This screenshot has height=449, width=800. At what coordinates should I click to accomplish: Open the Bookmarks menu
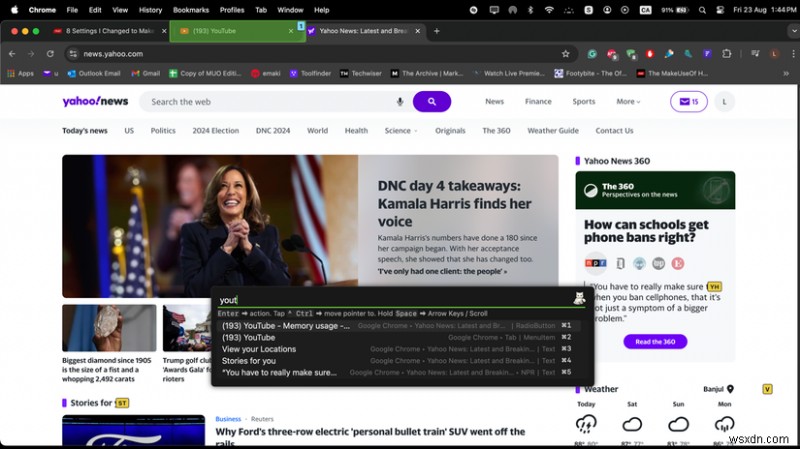(x=191, y=10)
